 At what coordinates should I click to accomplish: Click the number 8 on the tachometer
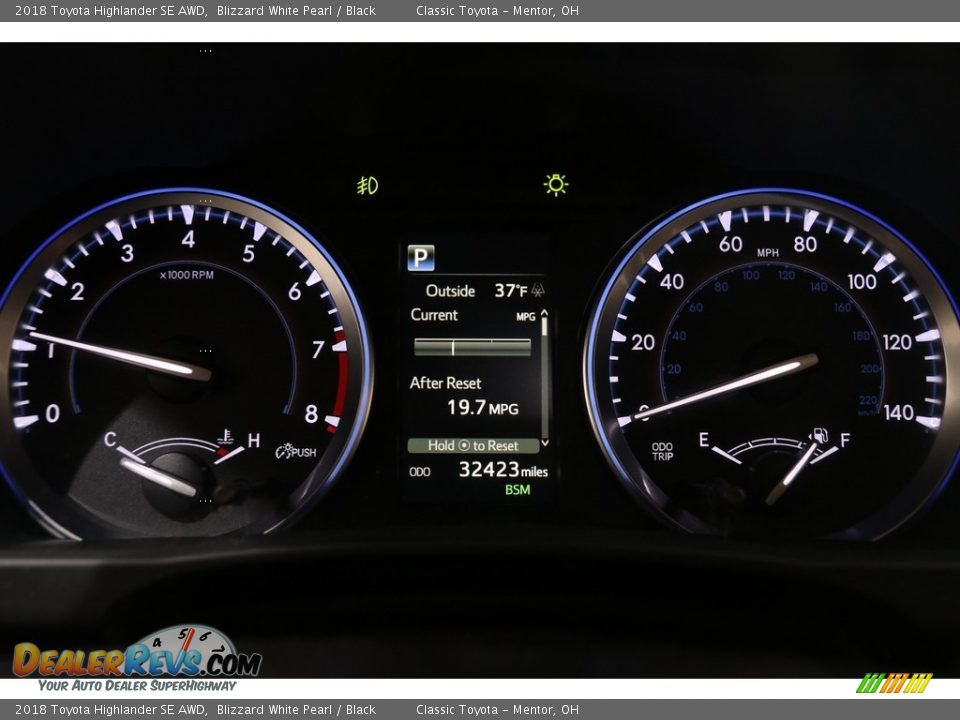(x=311, y=414)
